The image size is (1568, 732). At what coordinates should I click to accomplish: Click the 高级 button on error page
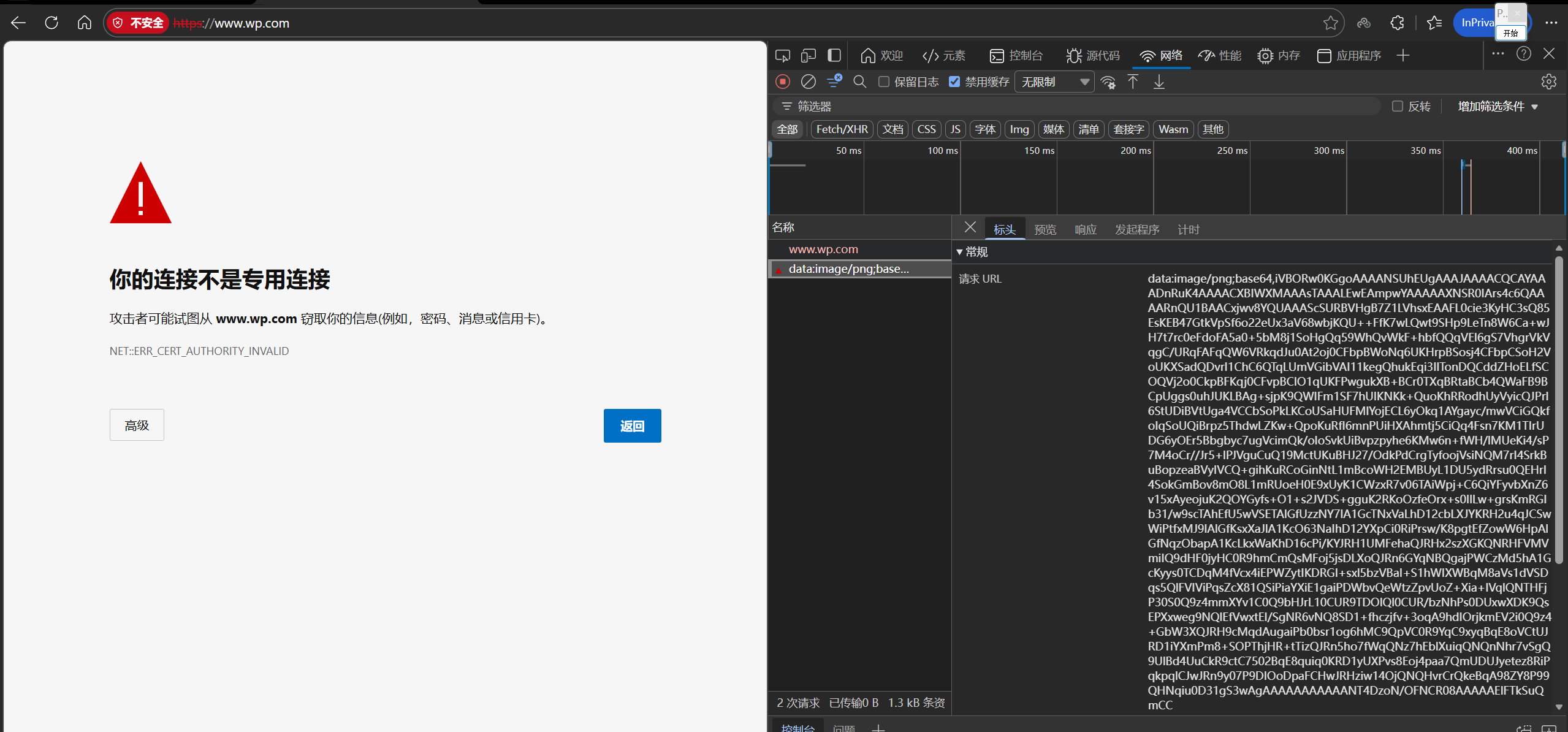pos(137,425)
